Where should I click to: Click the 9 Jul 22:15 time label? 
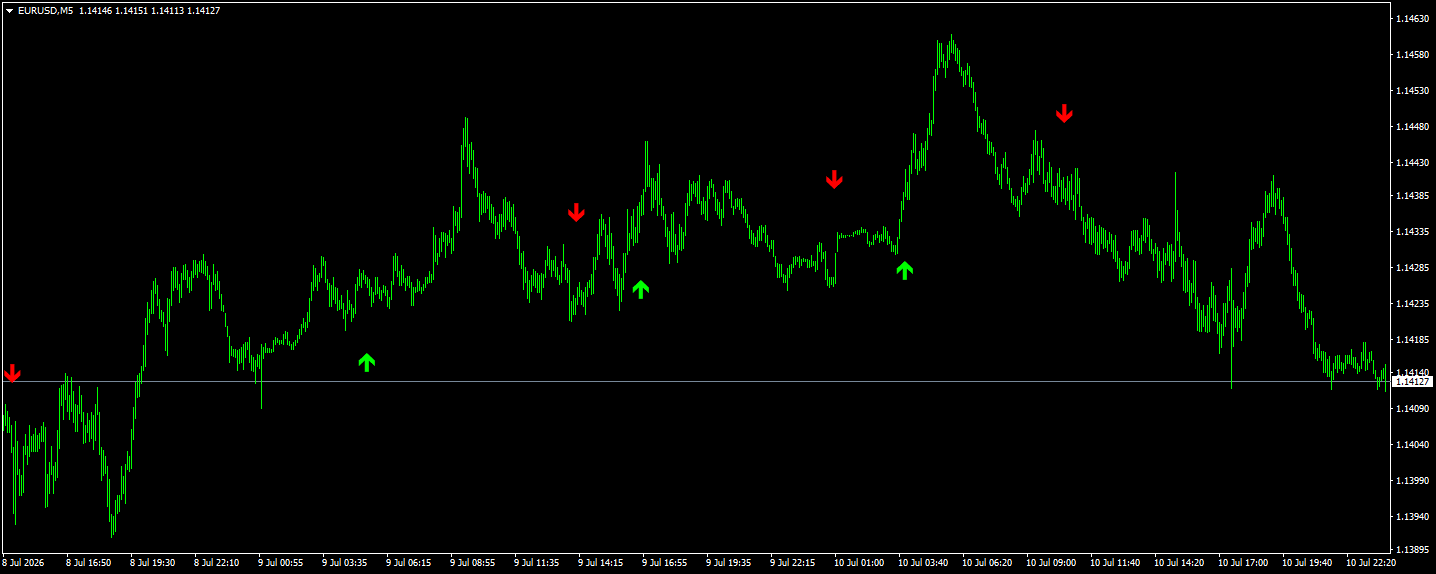tap(793, 563)
